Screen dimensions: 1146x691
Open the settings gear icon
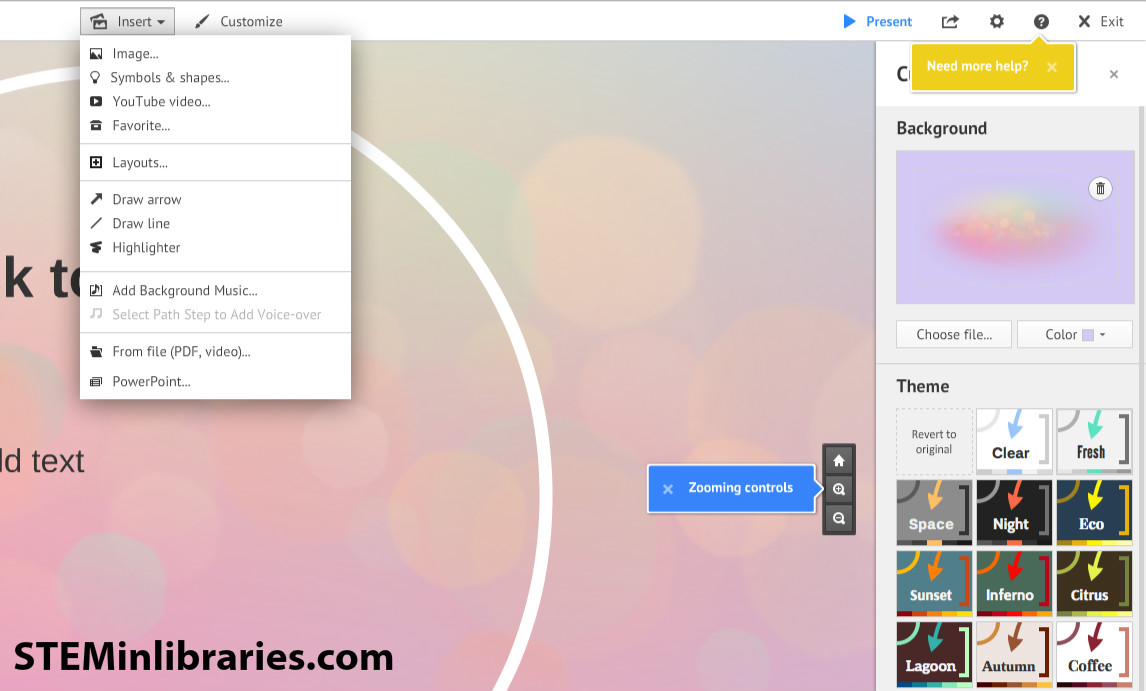tap(996, 21)
